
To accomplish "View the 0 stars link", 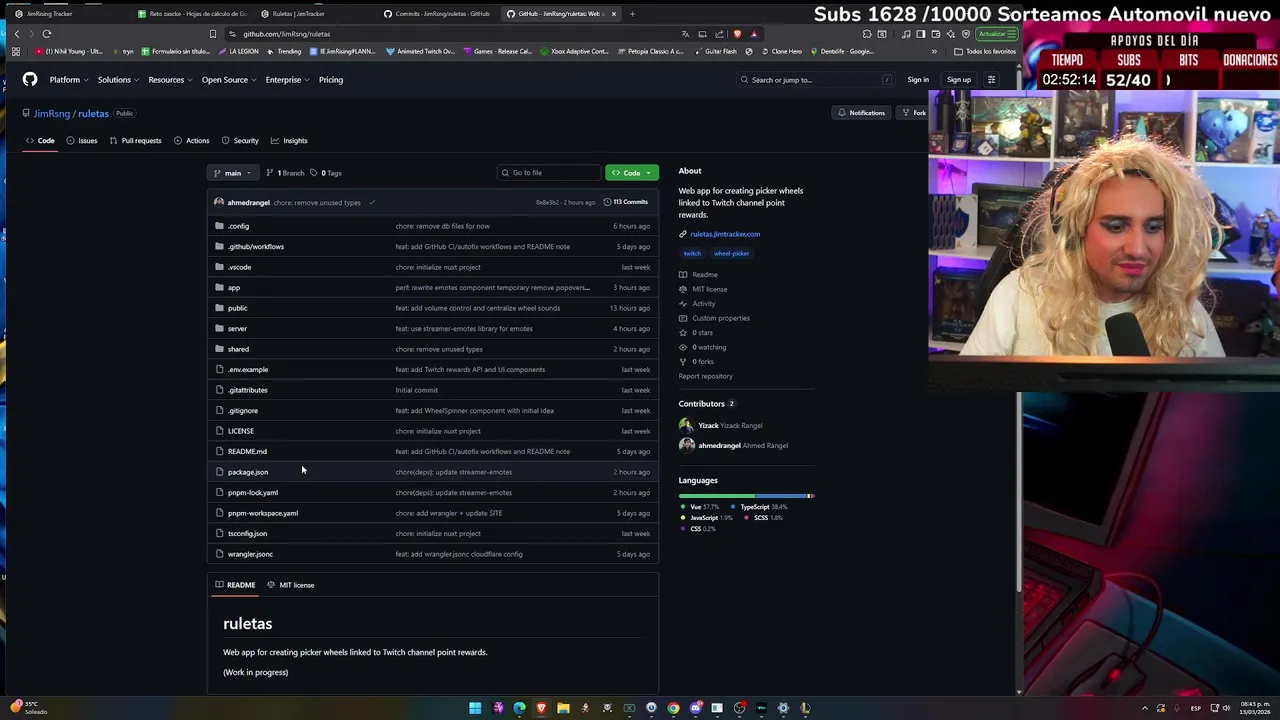I will [x=702, y=332].
